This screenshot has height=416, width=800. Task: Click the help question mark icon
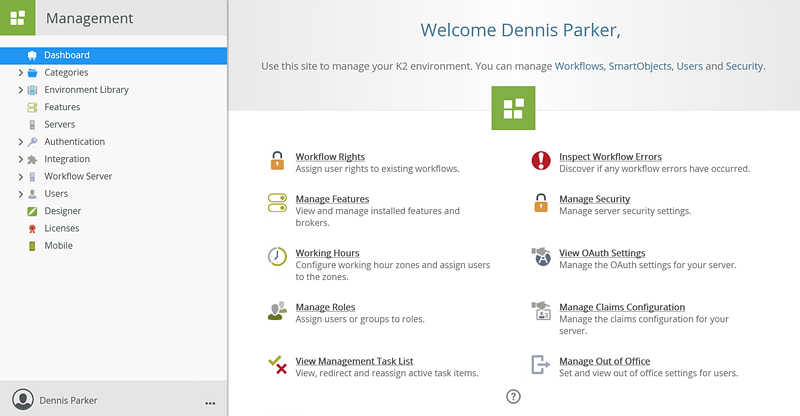pyautogui.click(x=513, y=397)
